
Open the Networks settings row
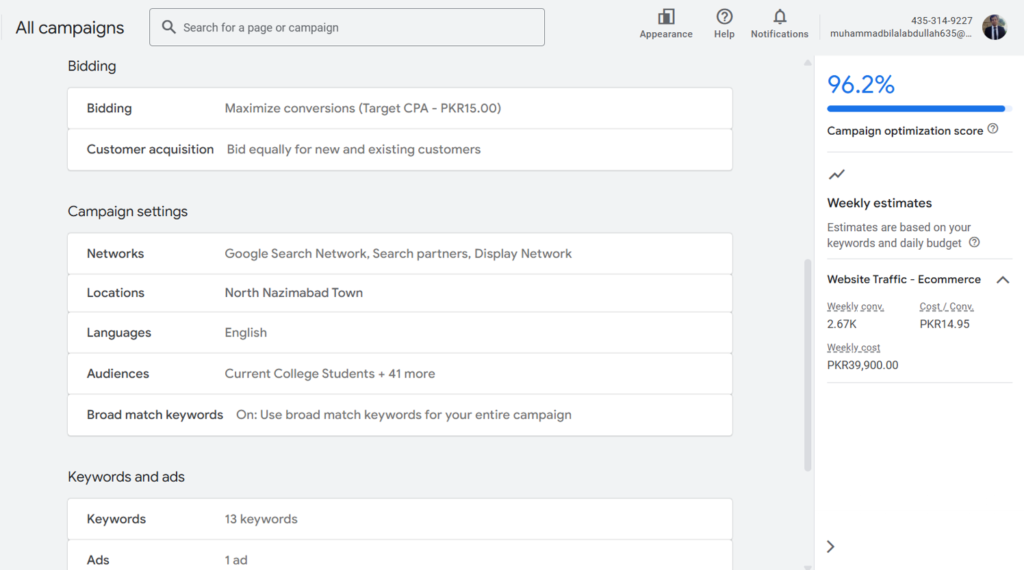coord(400,253)
